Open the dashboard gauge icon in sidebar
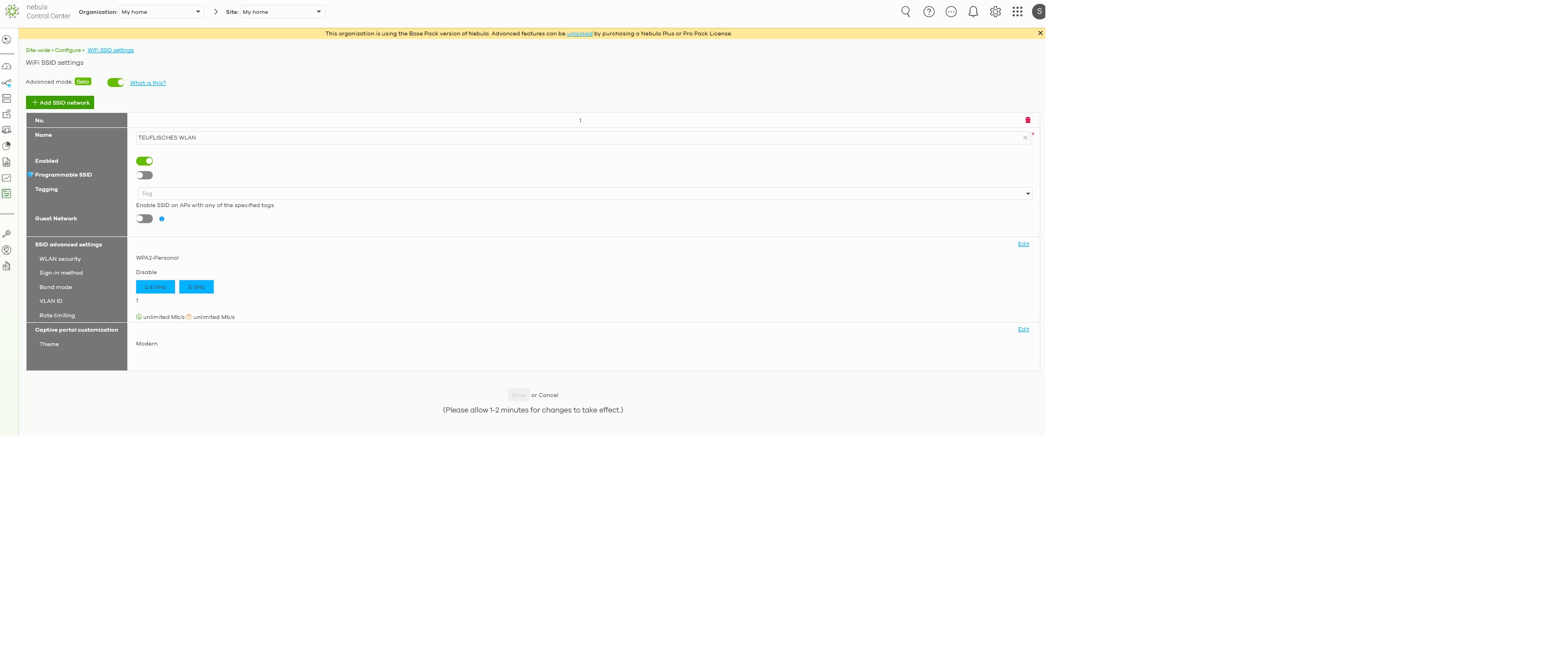This screenshot has width=1568, height=660. [7, 66]
